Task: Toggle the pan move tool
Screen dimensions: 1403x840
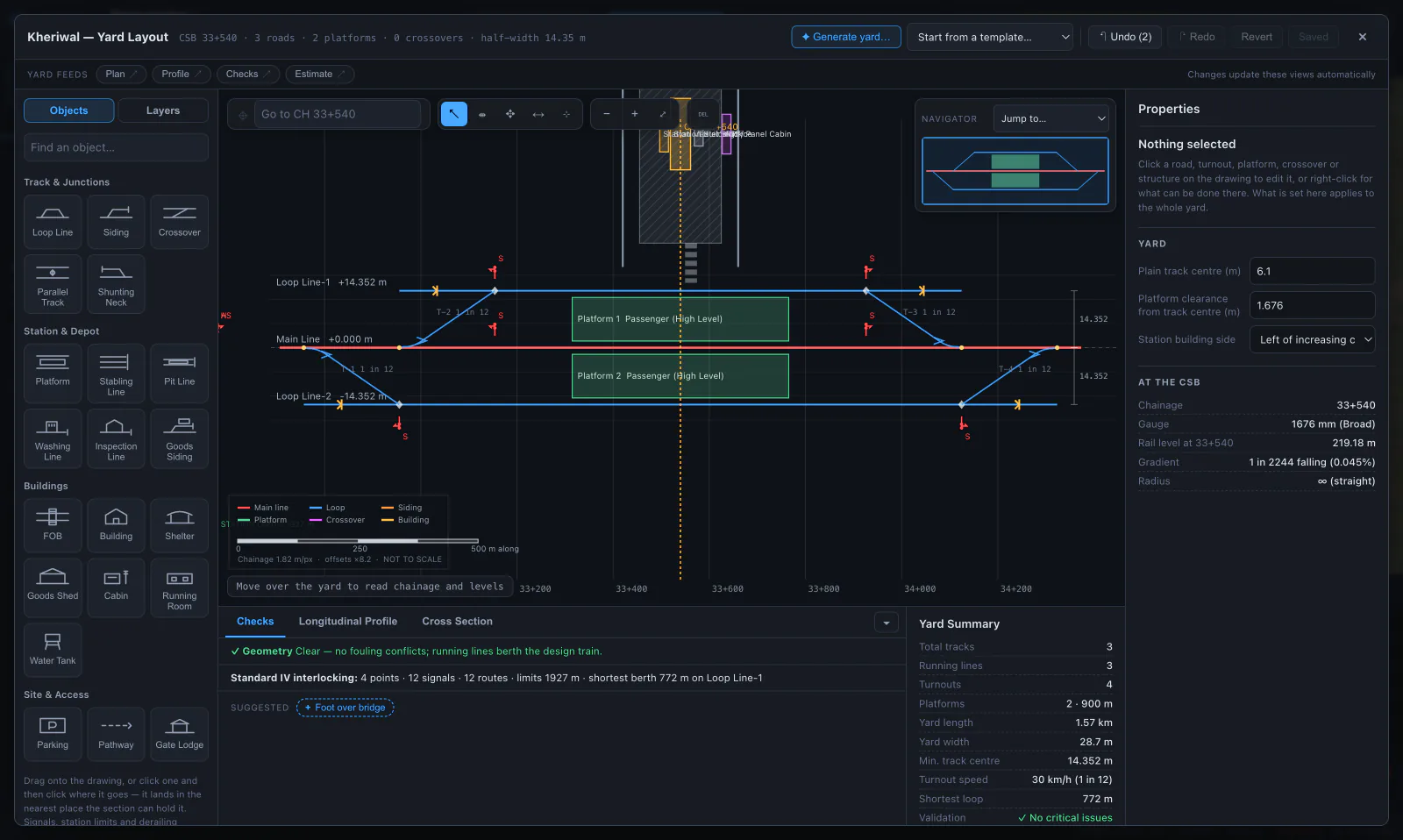Action: coord(509,114)
